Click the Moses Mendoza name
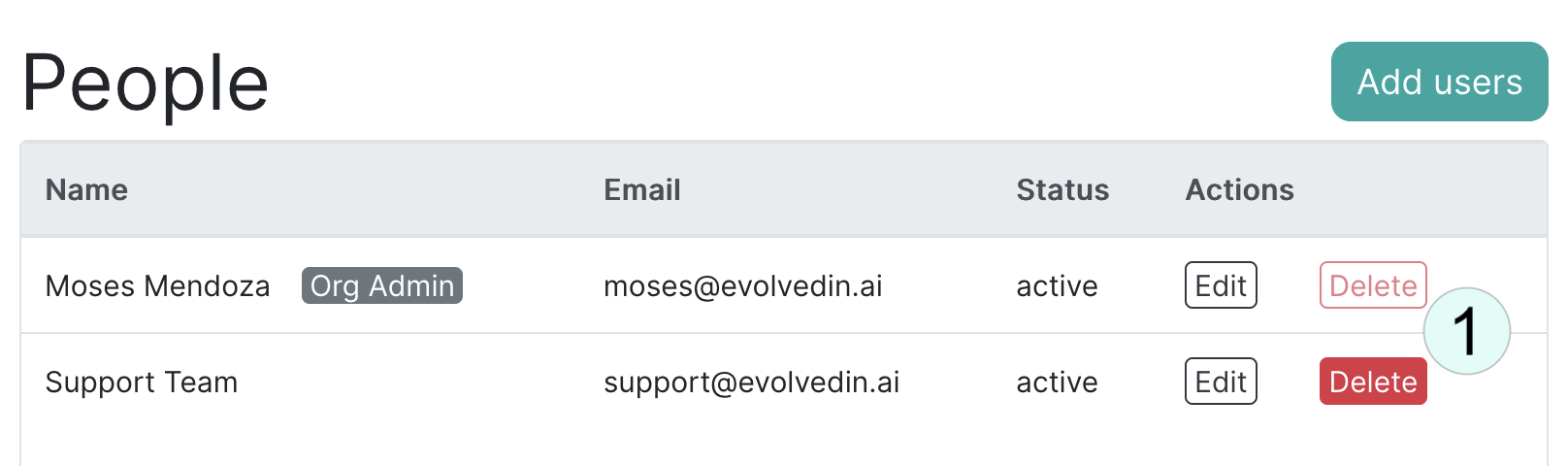Screen dimensions: 1568x466 pyautogui.click(x=158, y=286)
